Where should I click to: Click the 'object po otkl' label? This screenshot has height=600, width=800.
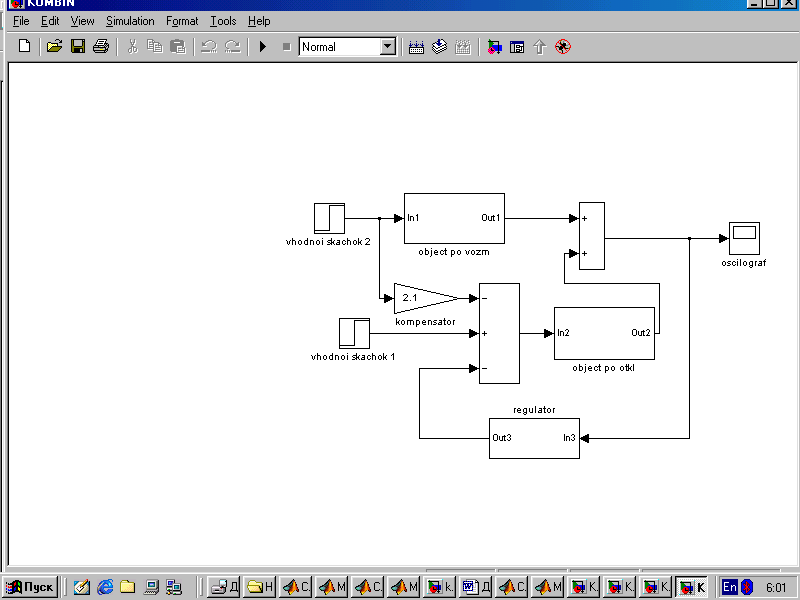tap(604, 367)
